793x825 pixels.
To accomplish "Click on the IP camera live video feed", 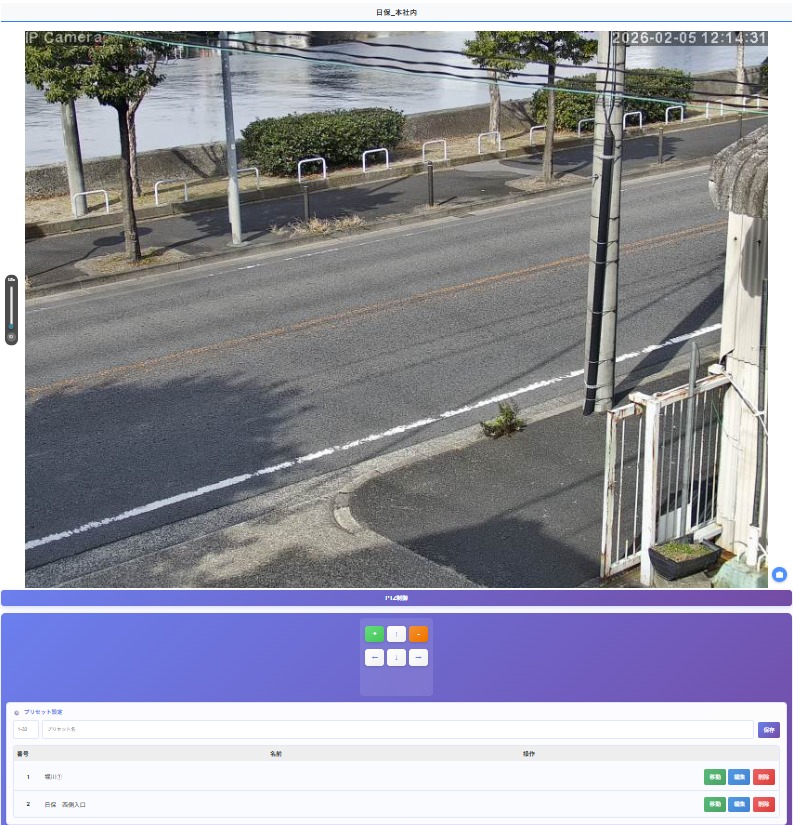I will (396, 310).
